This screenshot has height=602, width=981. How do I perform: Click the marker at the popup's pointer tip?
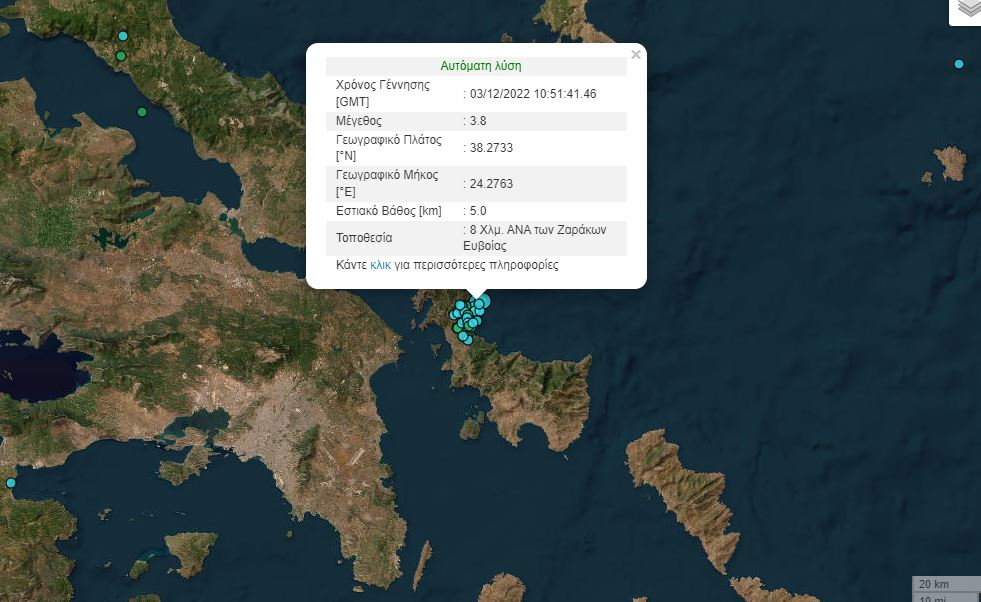(x=475, y=300)
